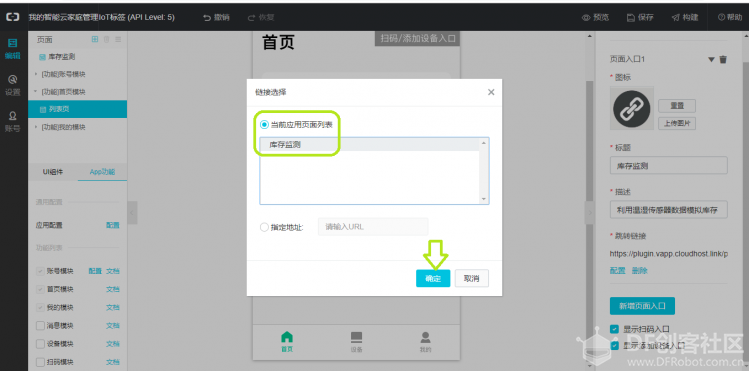Click the 上传图片 upload button
Viewport: 749px width, 371px height.
tap(677, 123)
